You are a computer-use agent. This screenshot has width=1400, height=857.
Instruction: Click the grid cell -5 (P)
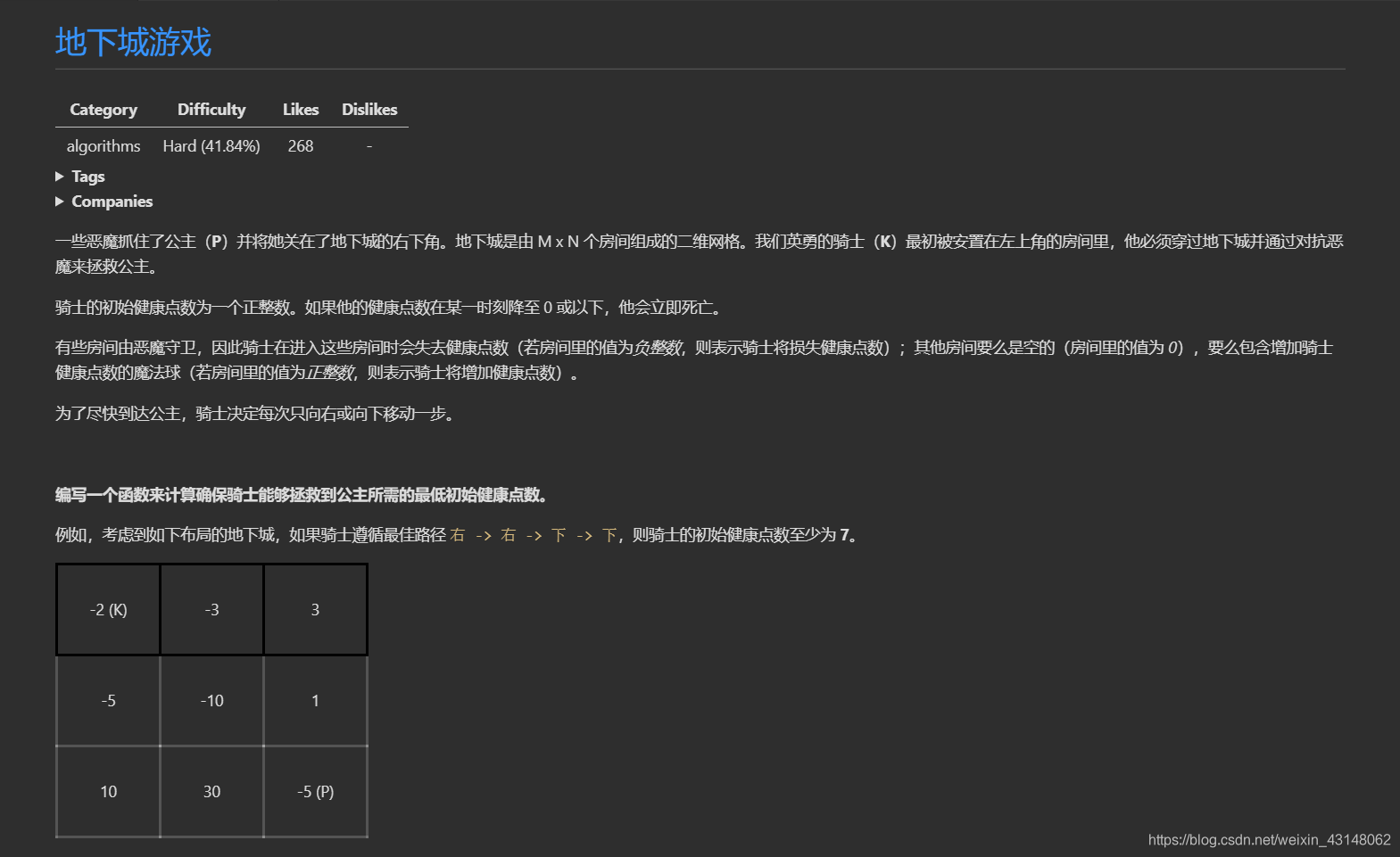point(315,792)
